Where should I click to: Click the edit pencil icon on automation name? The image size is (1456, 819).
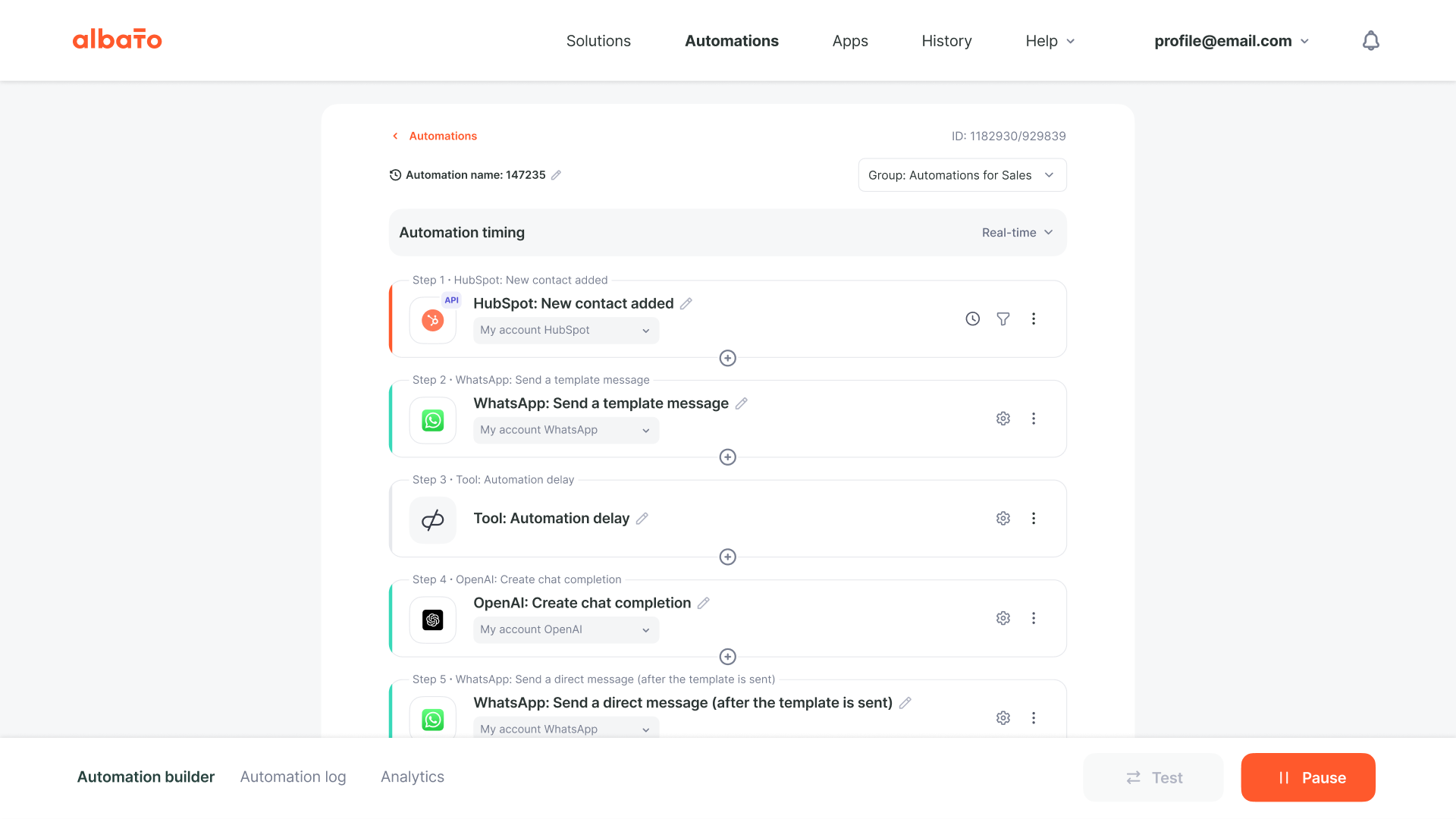coord(557,175)
